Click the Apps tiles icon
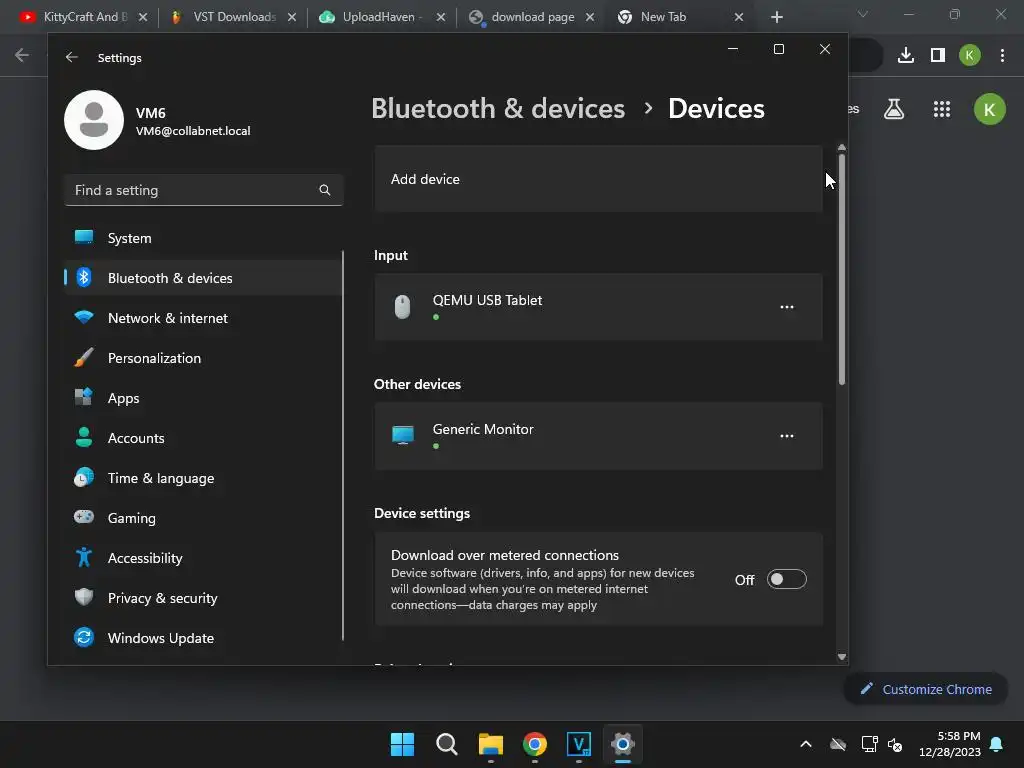Viewport: 1024px width, 768px height. point(84,397)
